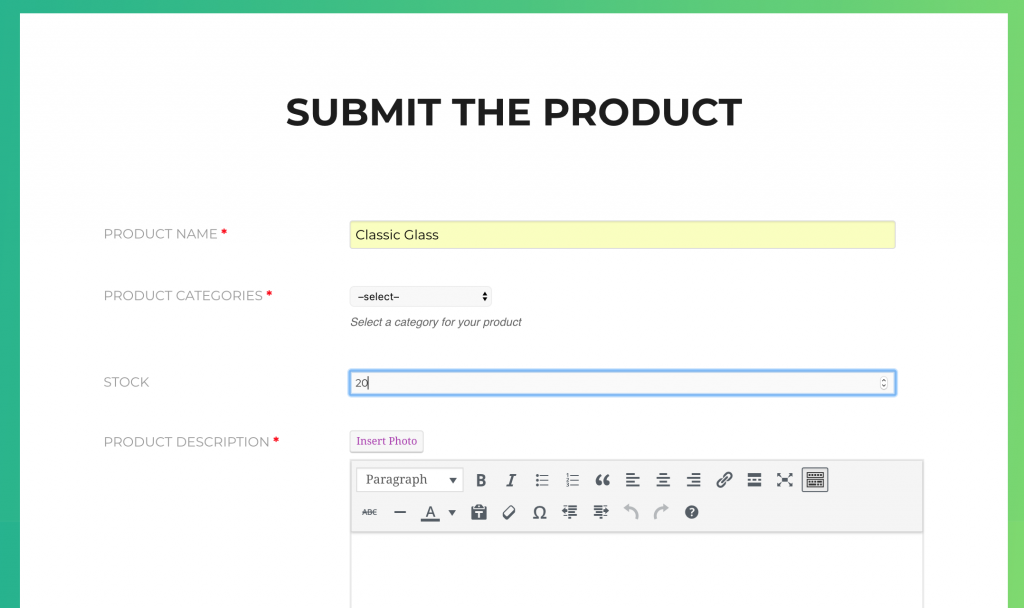The height and width of the screenshot is (608, 1024).
Task: Insert a bulleted list
Action: point(542,480)
